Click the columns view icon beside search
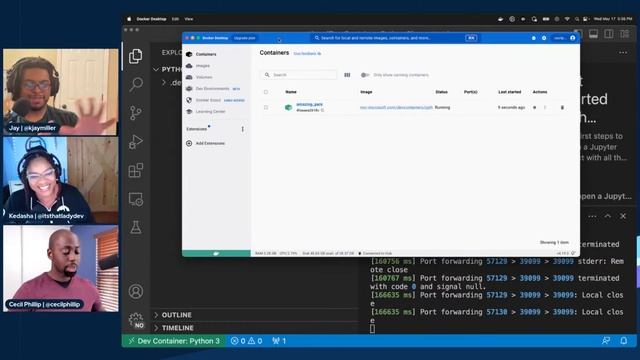Image resolution: width=640 pixels, height=360 pixels. [x=347, y=75]
